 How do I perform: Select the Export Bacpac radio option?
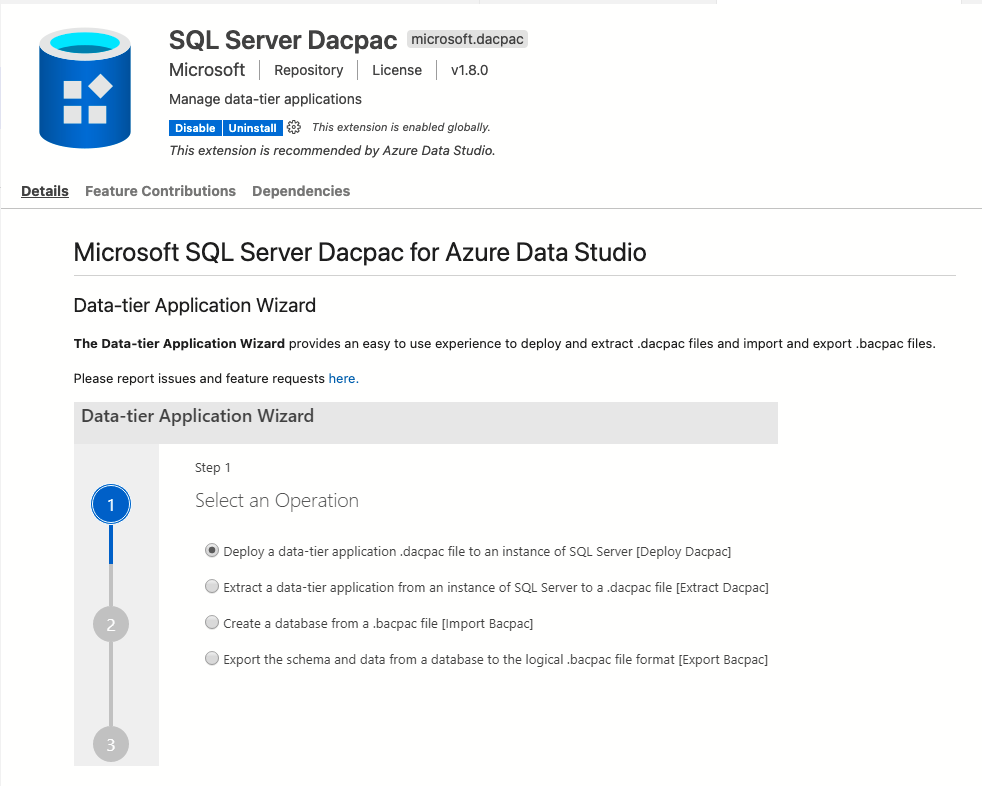tap(211, 659)
